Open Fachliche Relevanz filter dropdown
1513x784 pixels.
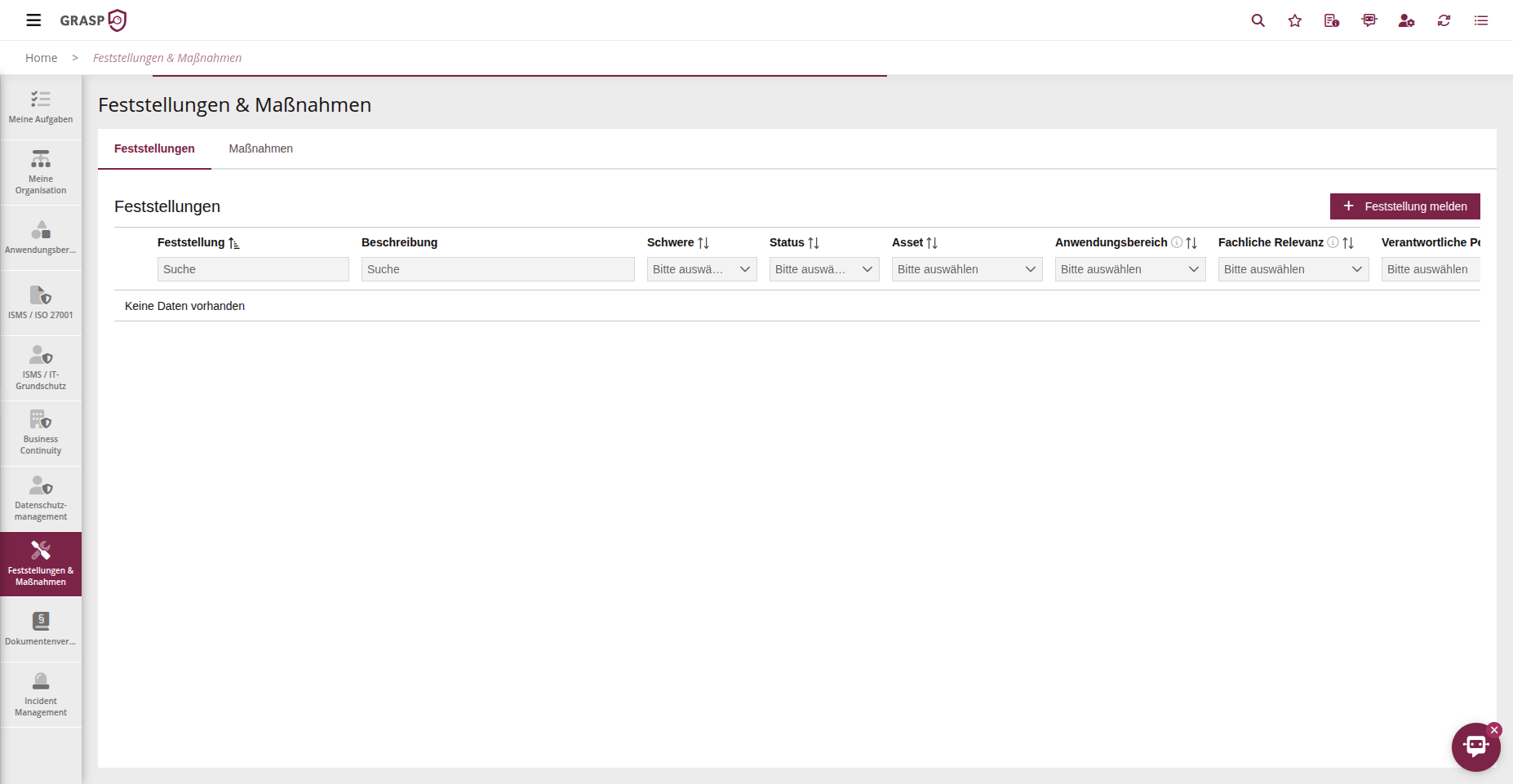(1293, 269)
